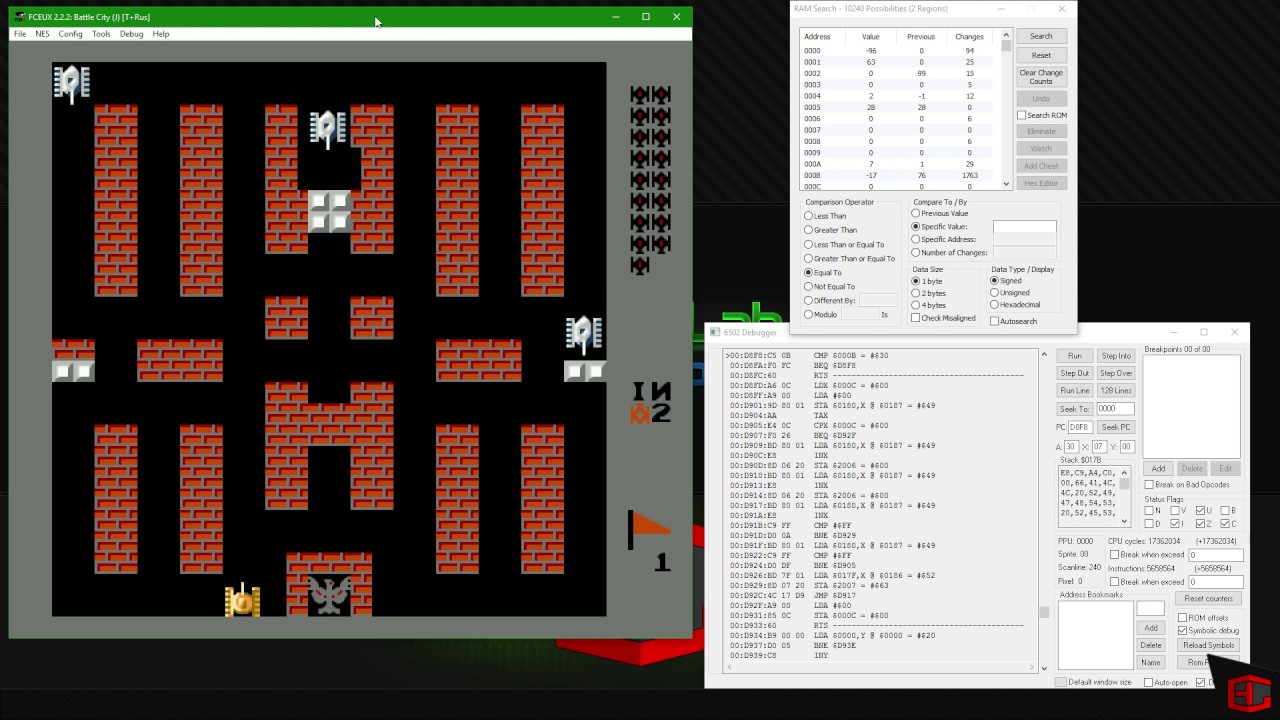Click the Undo button in RAM Search
The image size is (1280, 720).
pos(1041,99)
